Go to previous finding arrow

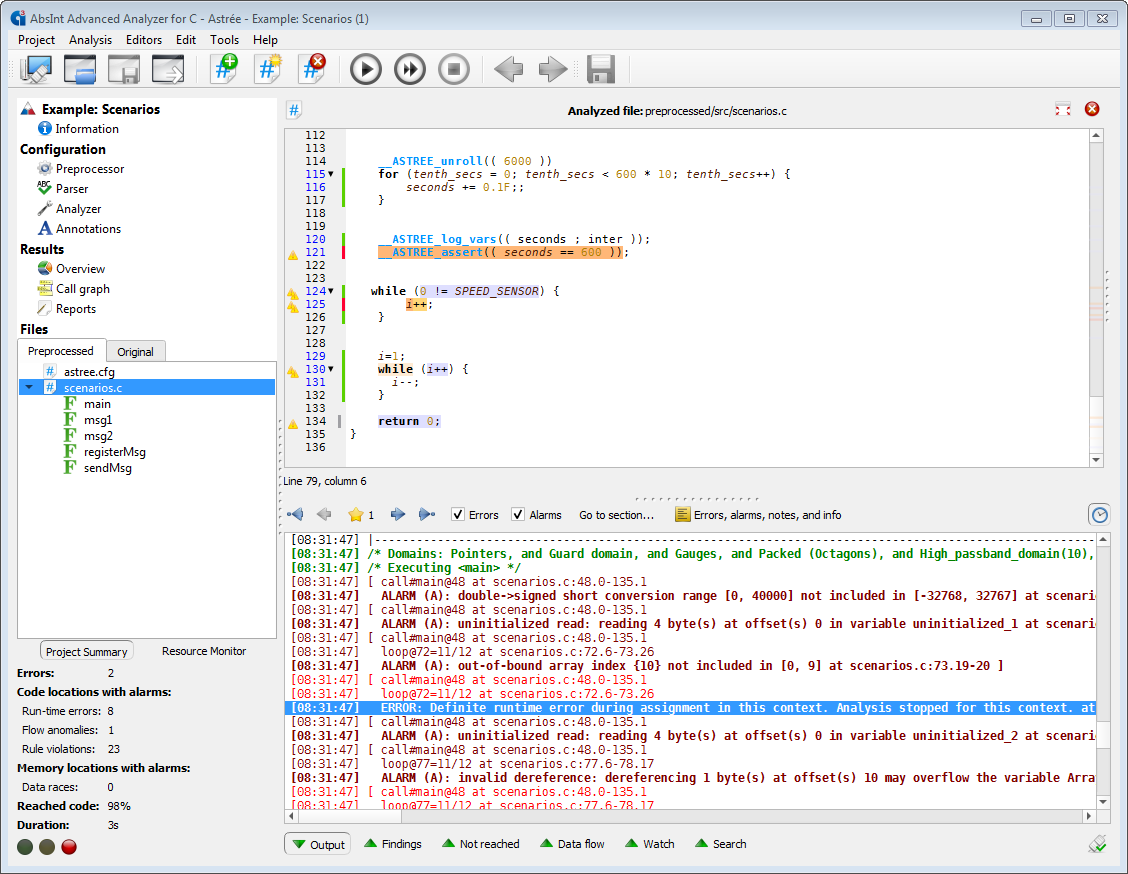click(324, 514)
